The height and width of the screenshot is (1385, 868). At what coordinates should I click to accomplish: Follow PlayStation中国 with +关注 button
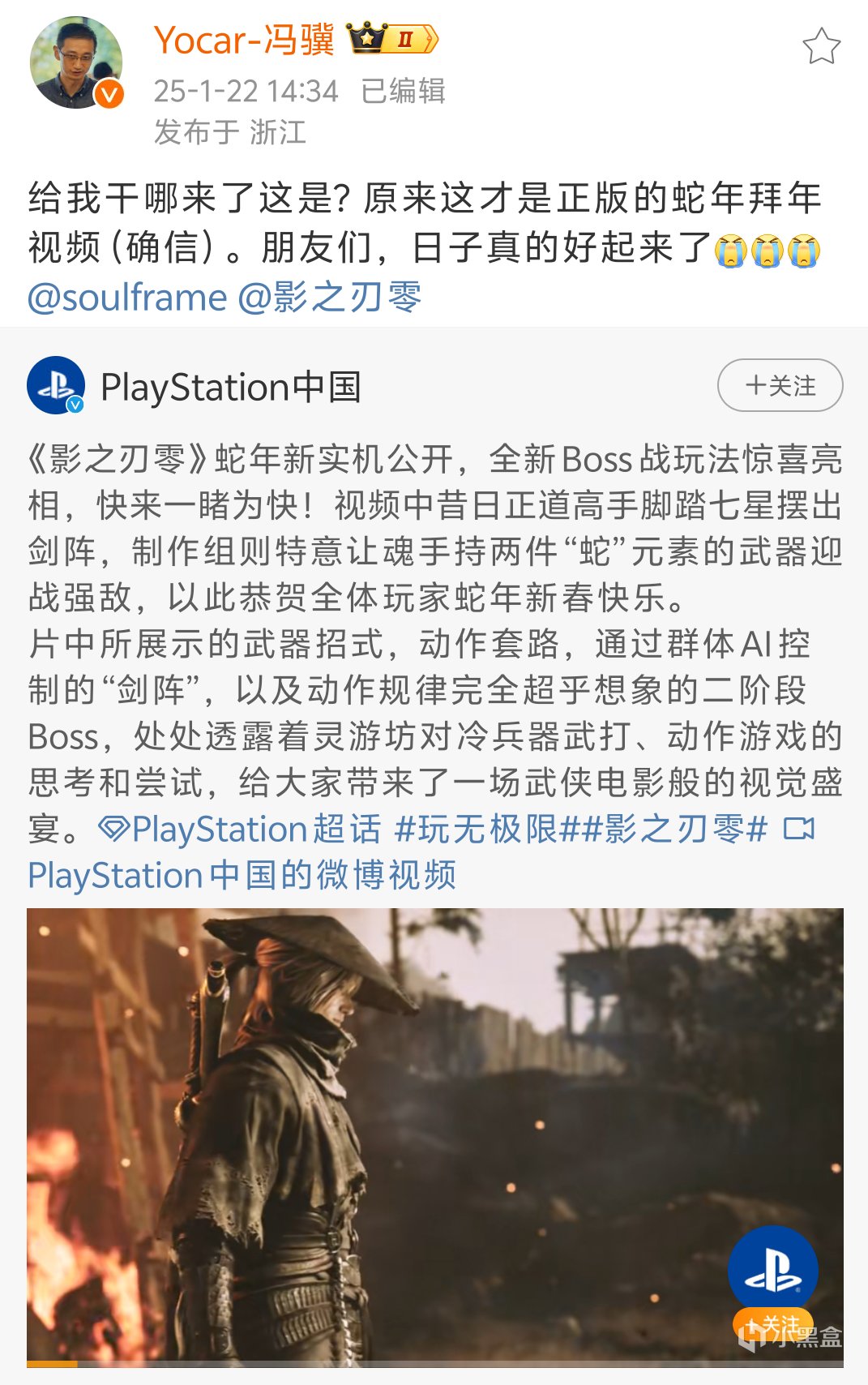(x=780, y=385)
